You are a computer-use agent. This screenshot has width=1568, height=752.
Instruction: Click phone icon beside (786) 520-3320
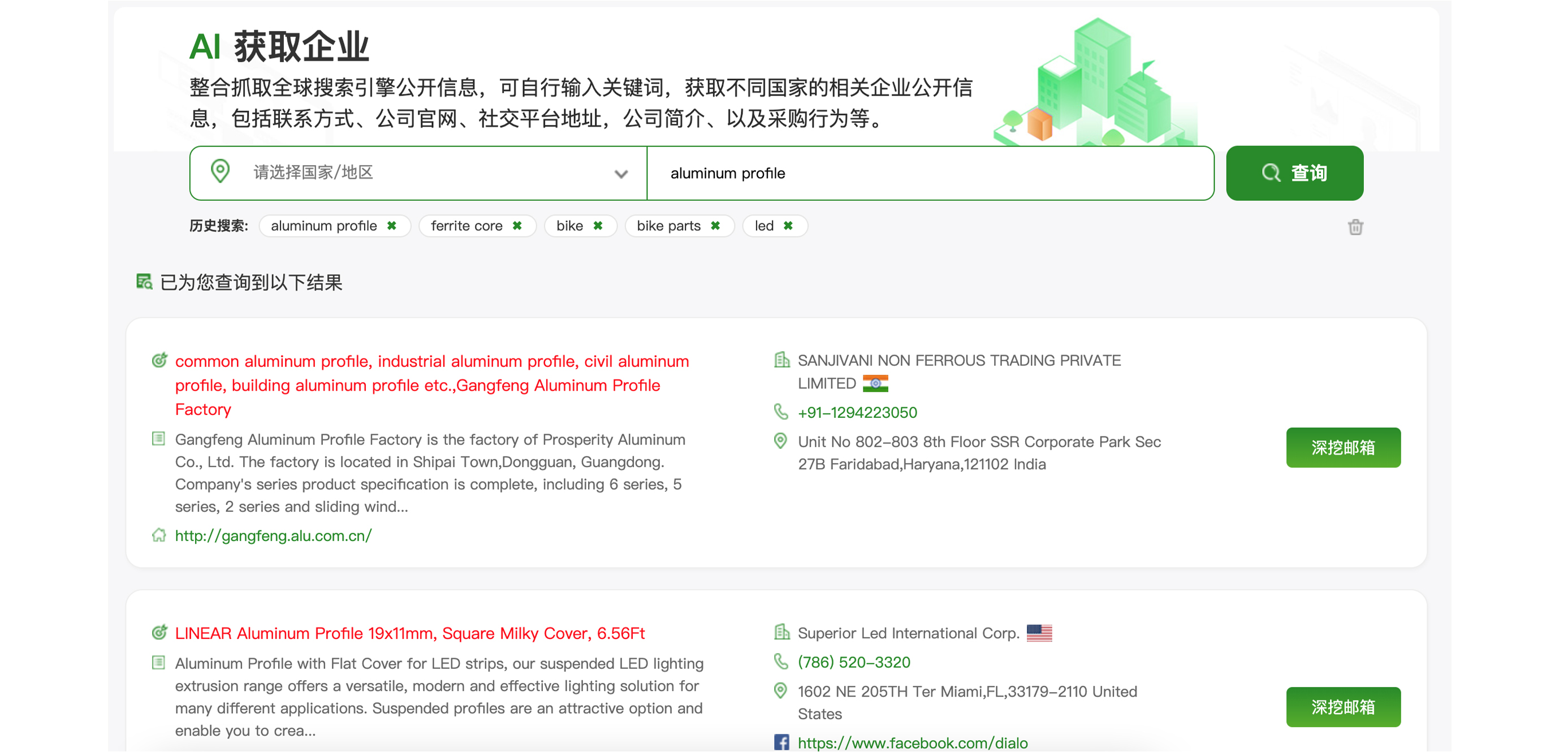[781, 662]
